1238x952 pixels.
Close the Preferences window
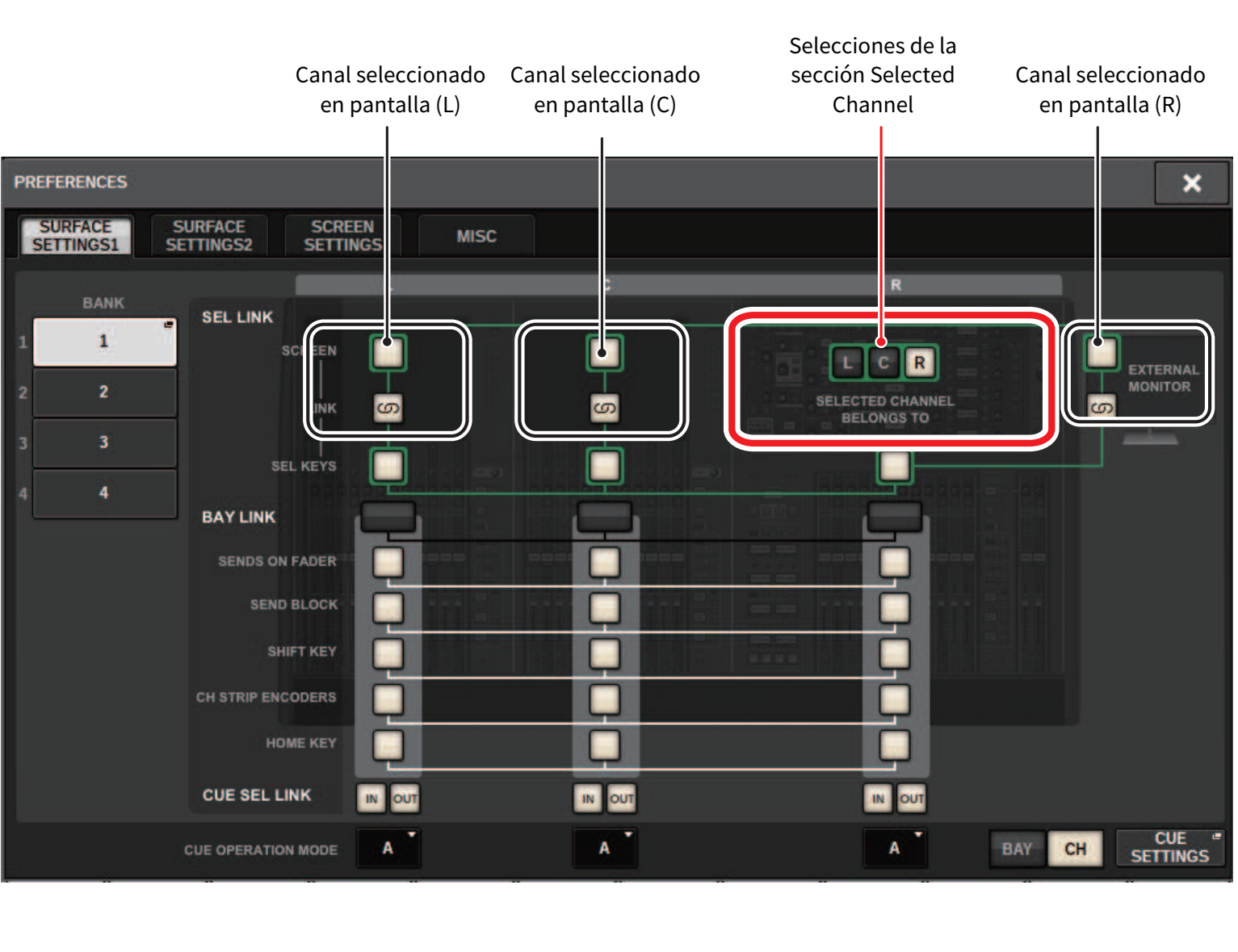1191,183
